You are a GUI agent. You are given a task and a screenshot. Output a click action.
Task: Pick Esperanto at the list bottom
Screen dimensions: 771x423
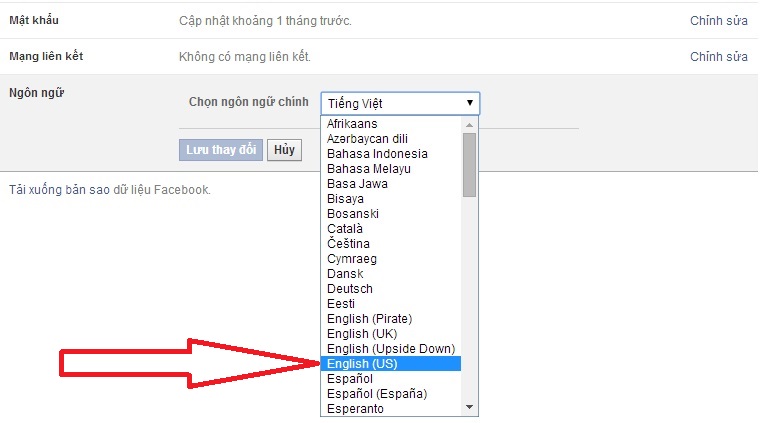pos(391,409)
